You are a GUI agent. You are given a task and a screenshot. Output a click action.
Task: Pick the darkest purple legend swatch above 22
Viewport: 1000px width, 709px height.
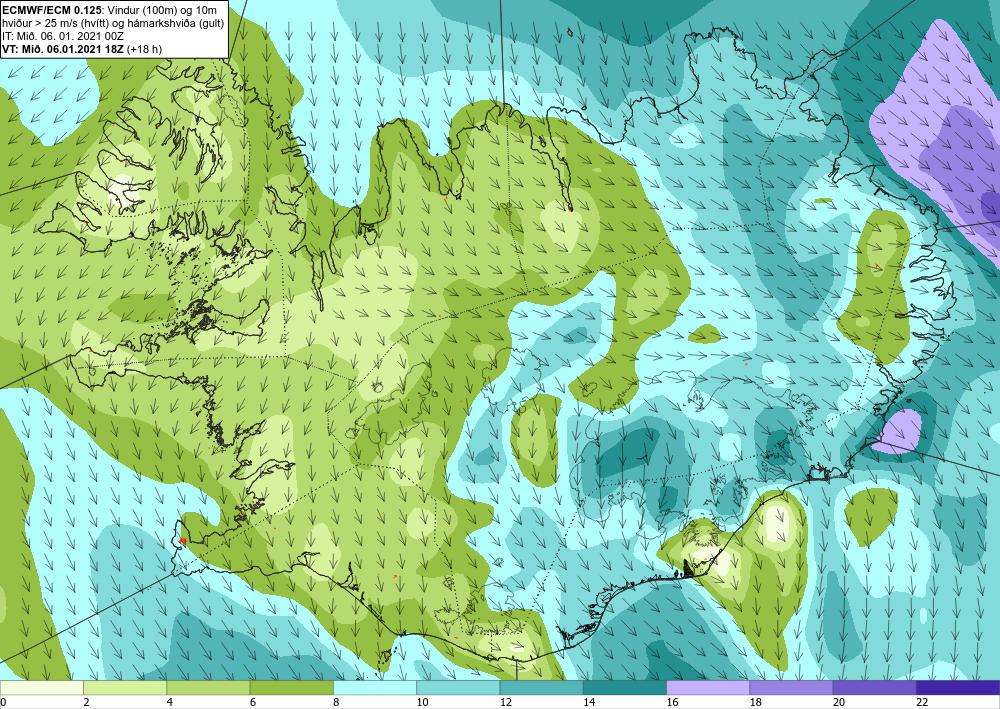coord(958,687)
